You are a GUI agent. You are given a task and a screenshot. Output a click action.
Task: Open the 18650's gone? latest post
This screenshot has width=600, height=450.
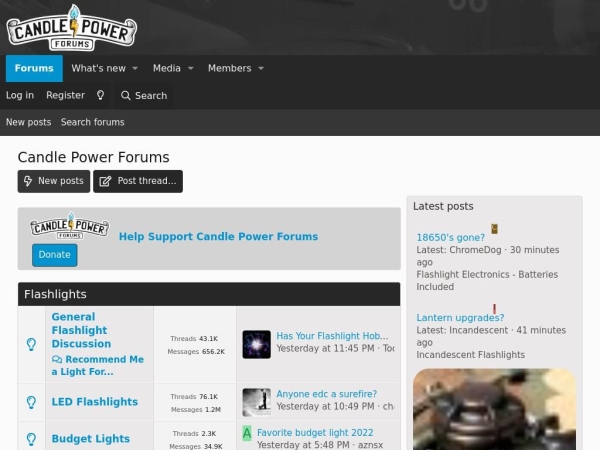coord(450,238)
